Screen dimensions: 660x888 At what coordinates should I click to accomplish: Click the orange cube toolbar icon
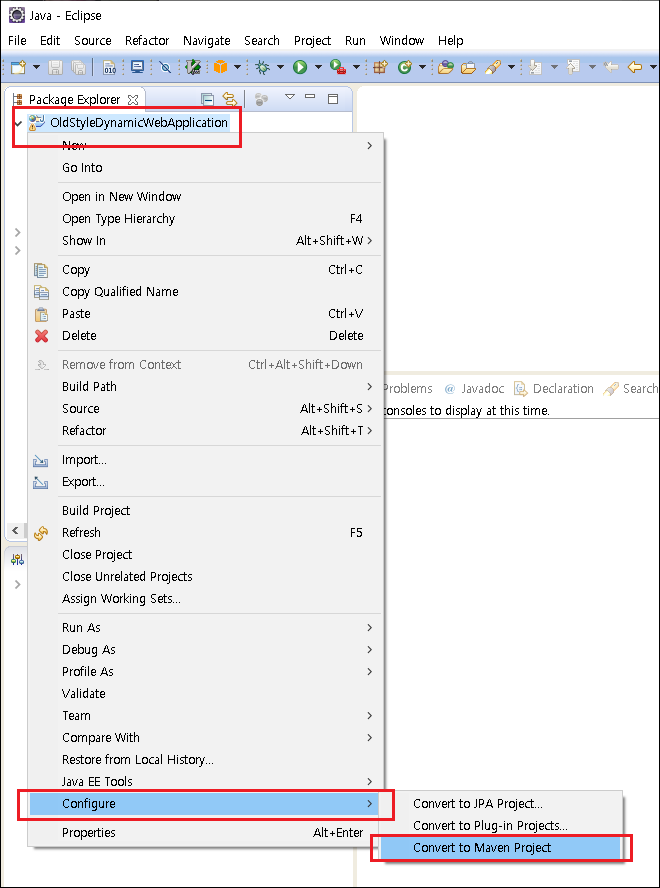click(220, 67)
